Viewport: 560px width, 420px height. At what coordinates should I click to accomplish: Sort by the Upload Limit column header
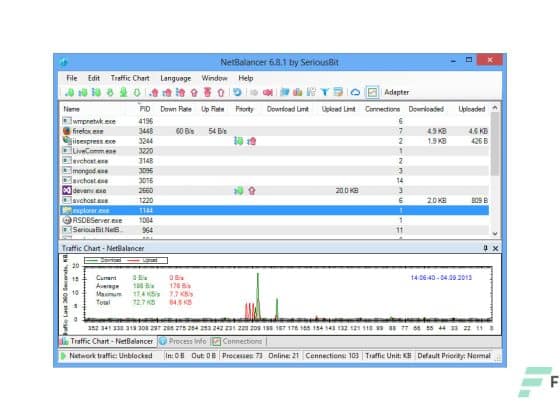coord(338,109)
